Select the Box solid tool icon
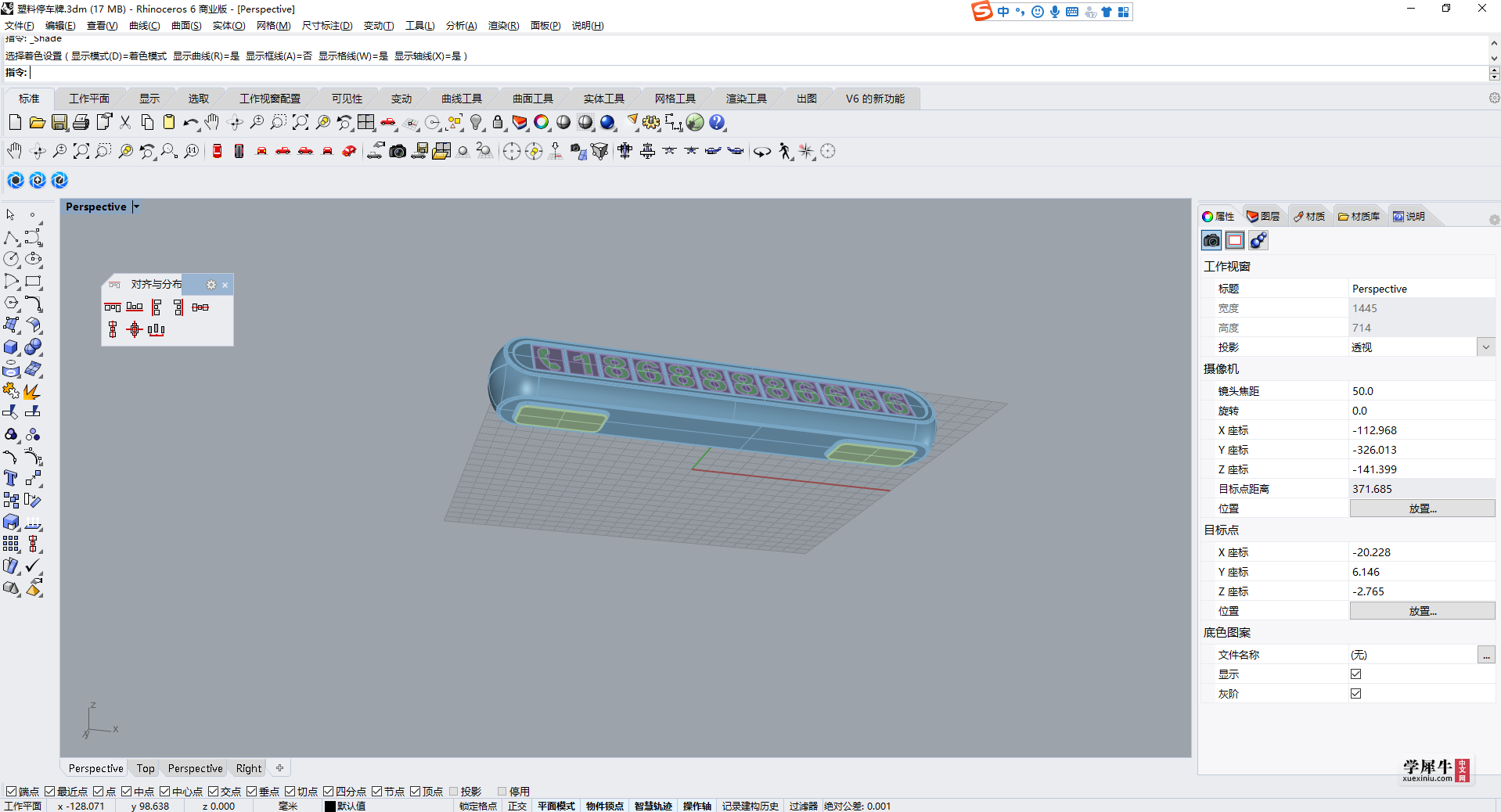Viewport: 1501px width, 812px height. click(x=11, y=347)
